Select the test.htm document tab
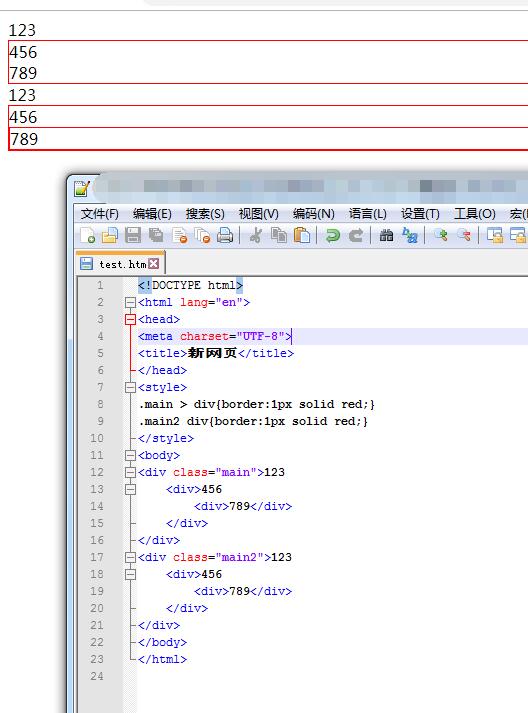 (120, 264)
